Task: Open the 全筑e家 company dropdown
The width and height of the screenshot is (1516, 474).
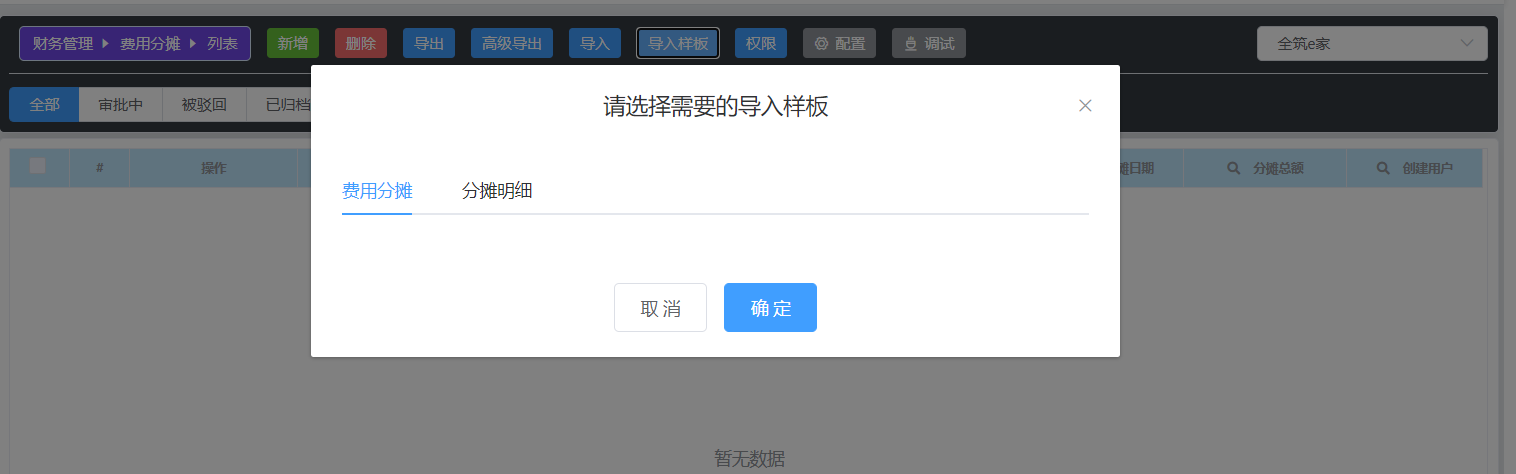Action: [x=1371, y=43]
